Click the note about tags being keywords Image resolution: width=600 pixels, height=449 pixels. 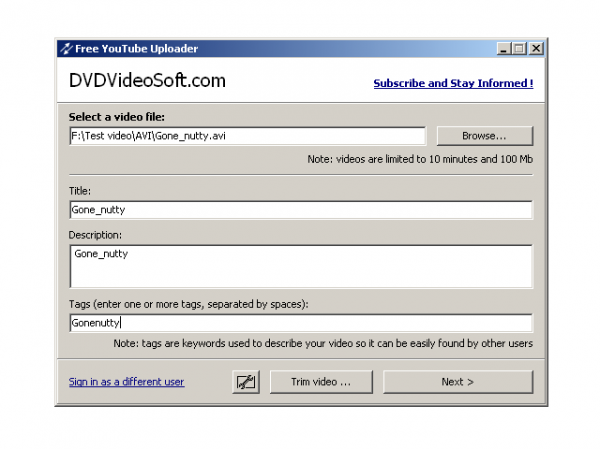[323, 343]
